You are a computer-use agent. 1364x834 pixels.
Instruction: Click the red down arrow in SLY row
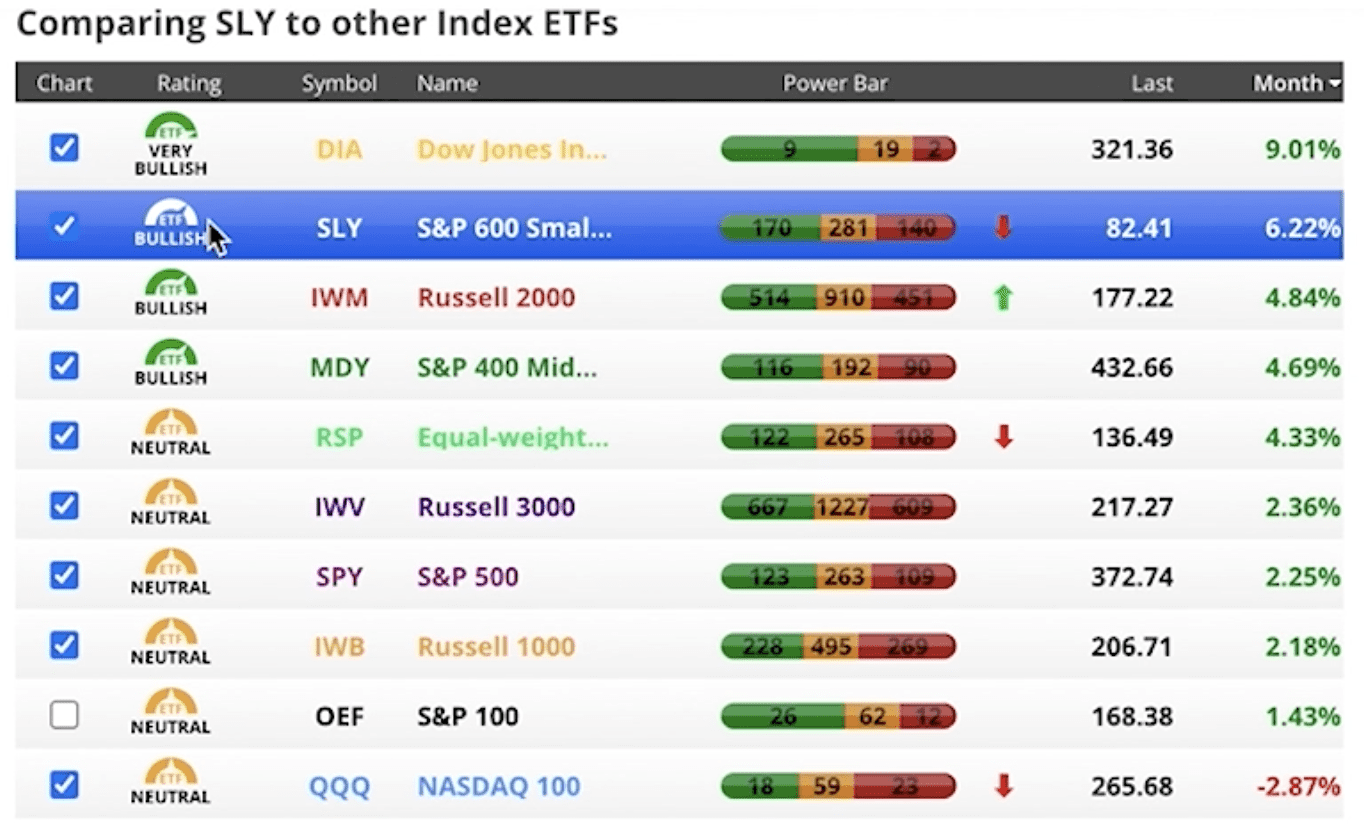point(1003,228)
